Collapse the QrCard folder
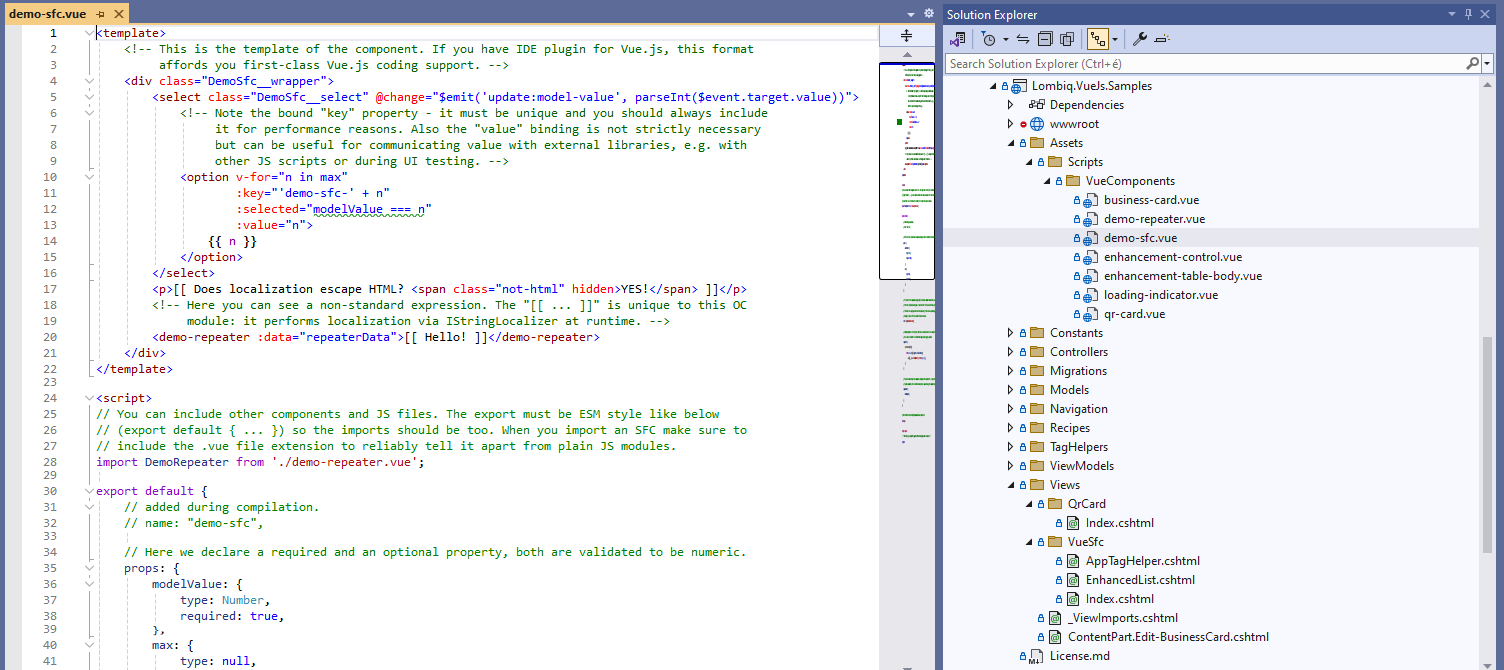Screen dimensions: 1504x670 [1028, 504]
